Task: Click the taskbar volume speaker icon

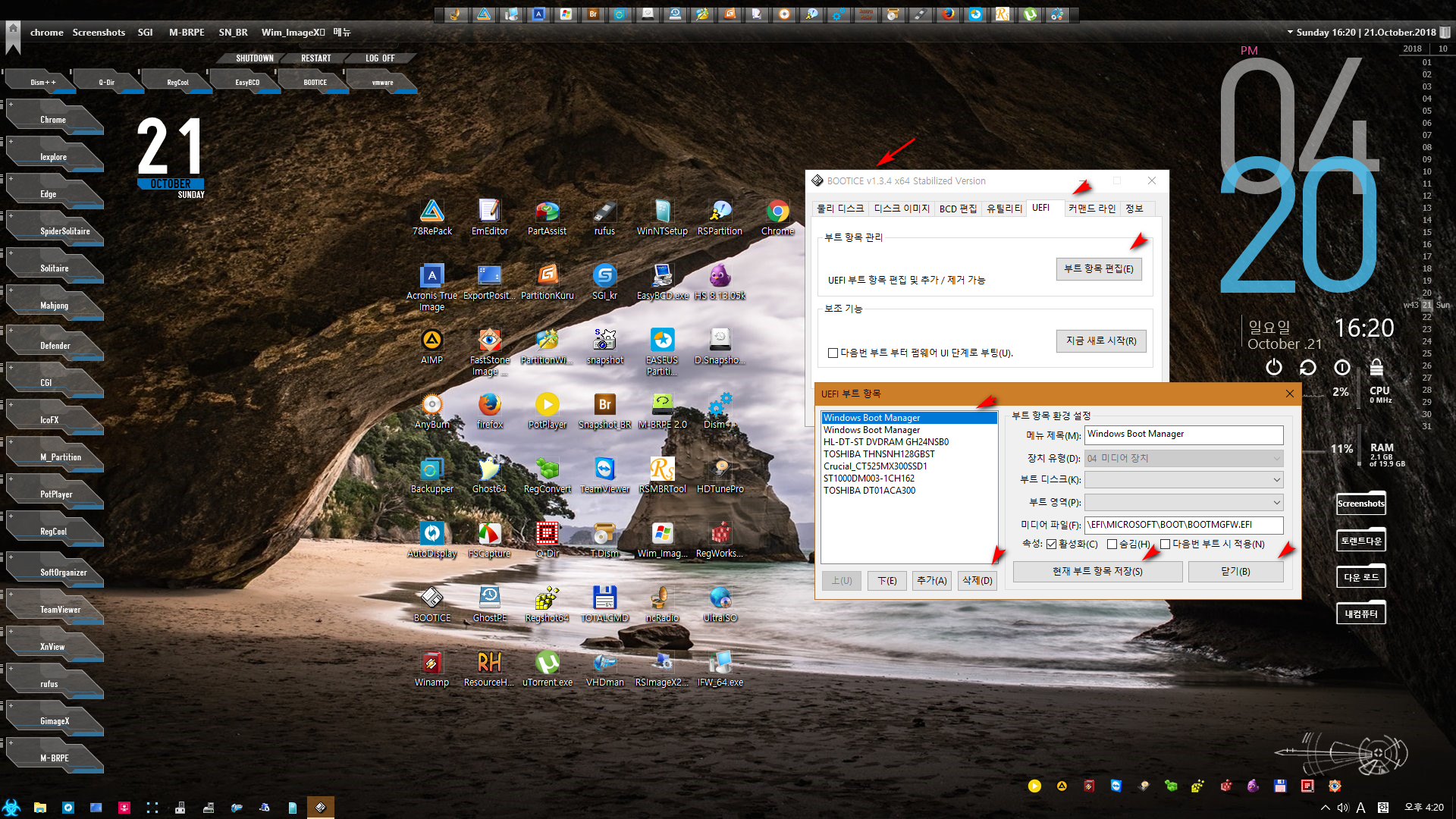Action: coord(1342,808)
